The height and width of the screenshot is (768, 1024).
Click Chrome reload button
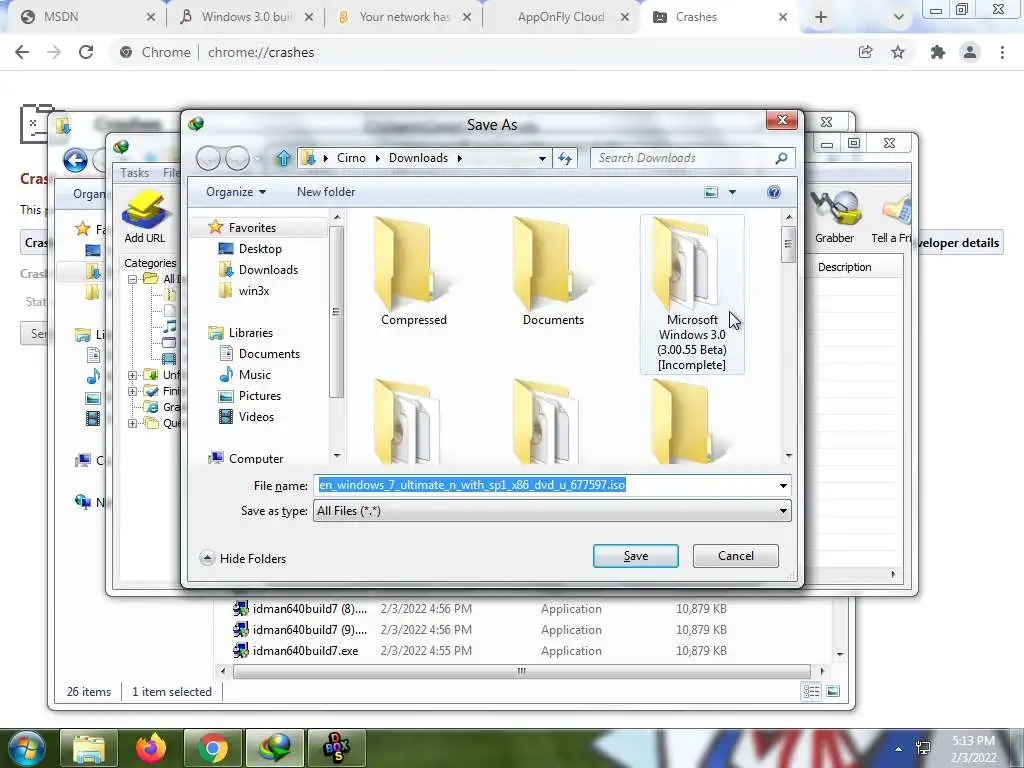pos(86,52)
